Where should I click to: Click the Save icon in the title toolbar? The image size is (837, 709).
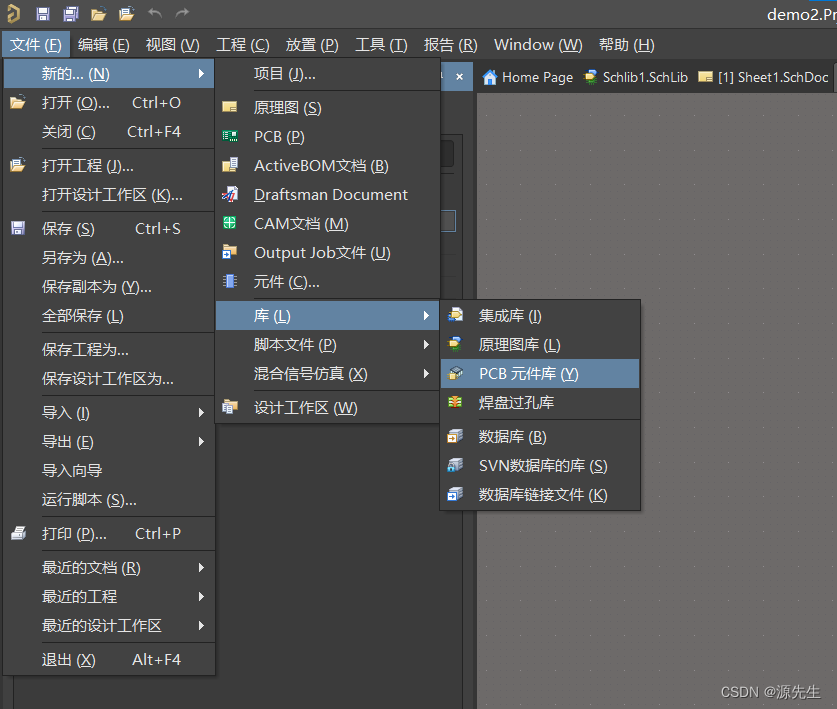(x=43, y=14)
